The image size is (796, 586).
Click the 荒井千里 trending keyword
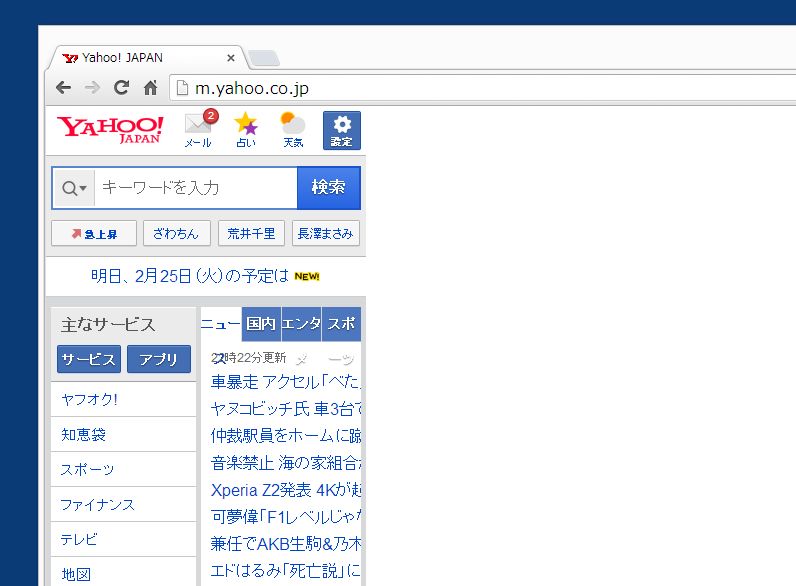(x=251, y=234)
